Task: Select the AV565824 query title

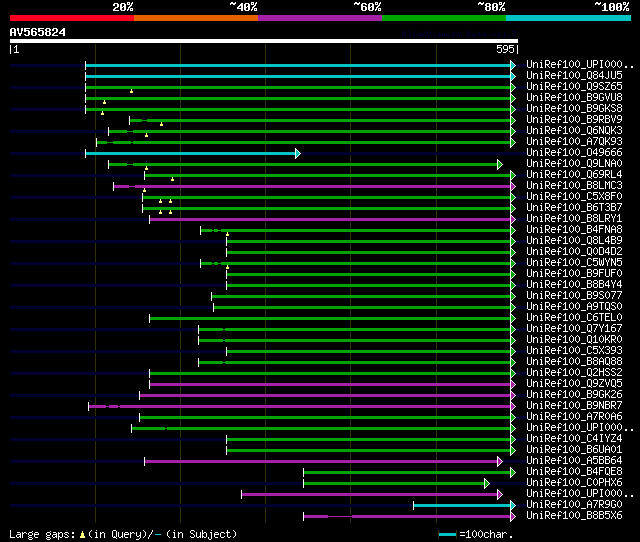Action: [38, 32]
